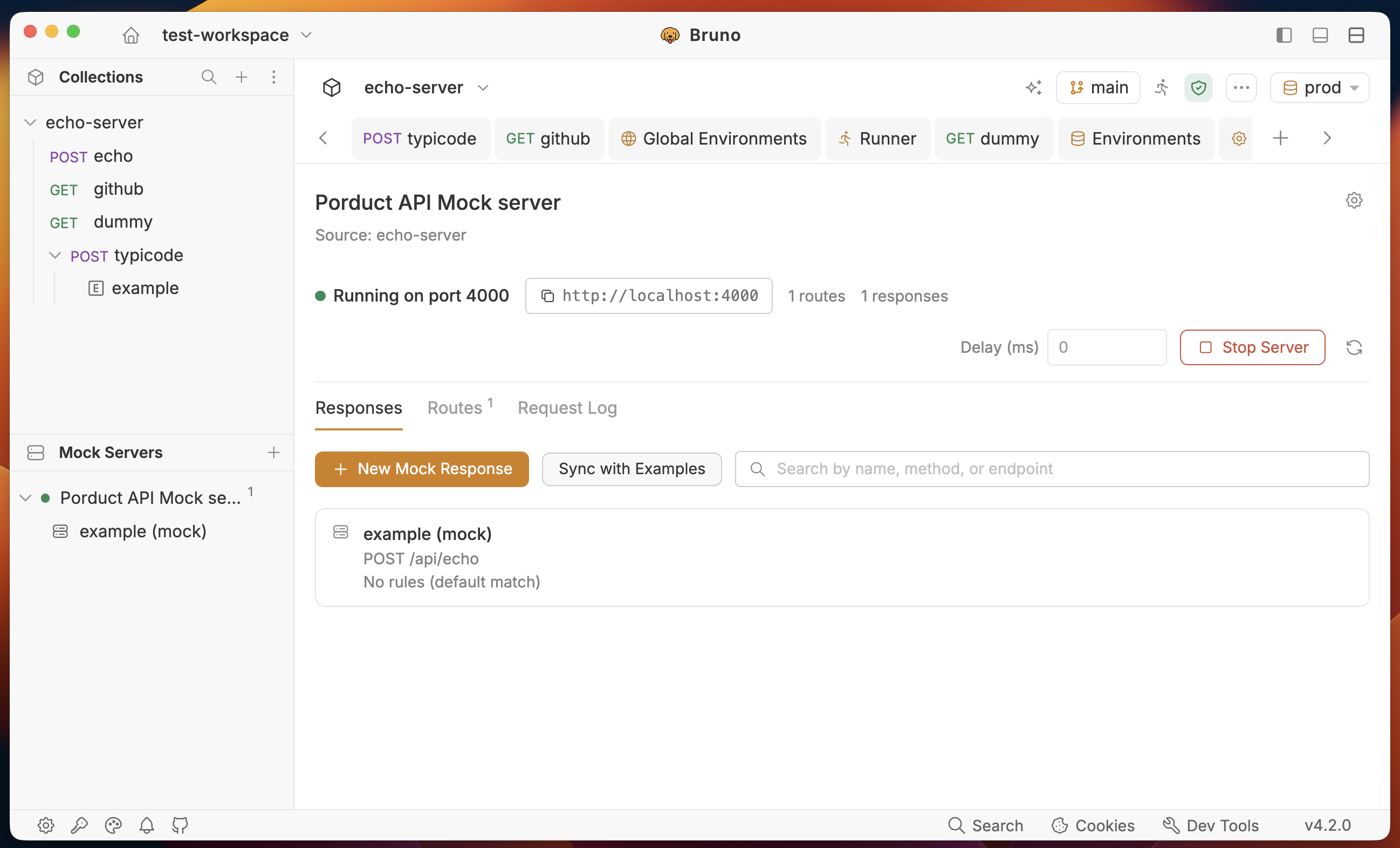Toggle the left sidebar layout icon
The height and width of the screenshot is (848, 1400).
(x=1284, y=35)
